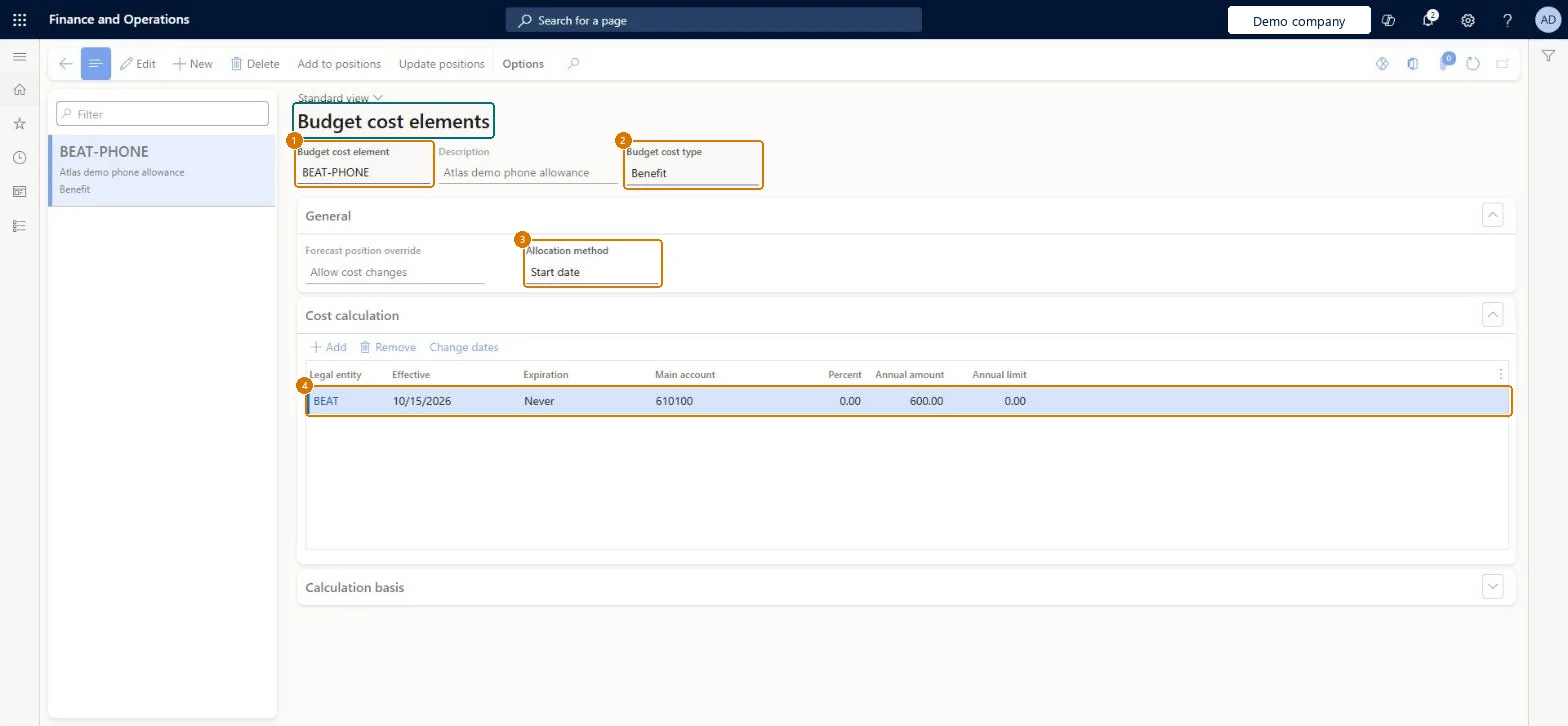
Task: Expand the navigation pane hamburger
Action: pos(19,57)
